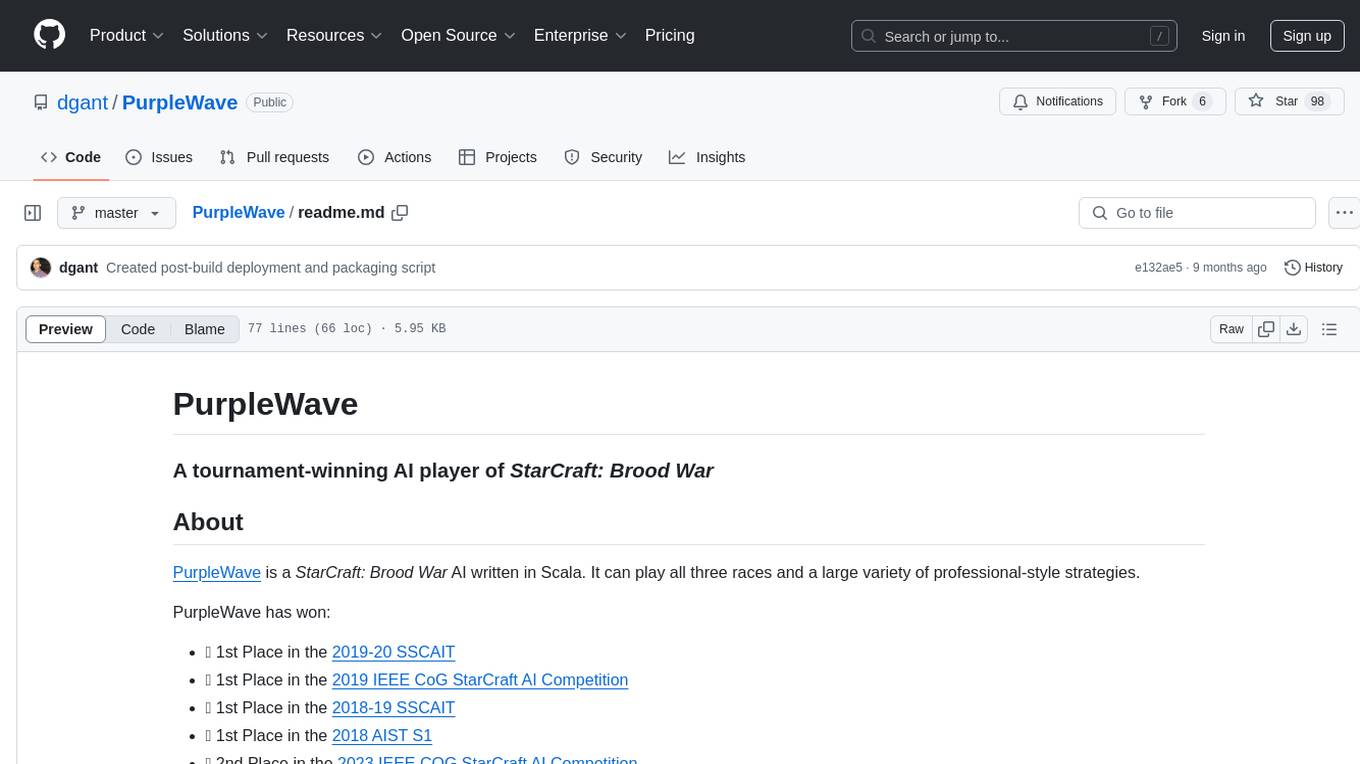Open the GitHub homepage logo

[x=49, y=35]
